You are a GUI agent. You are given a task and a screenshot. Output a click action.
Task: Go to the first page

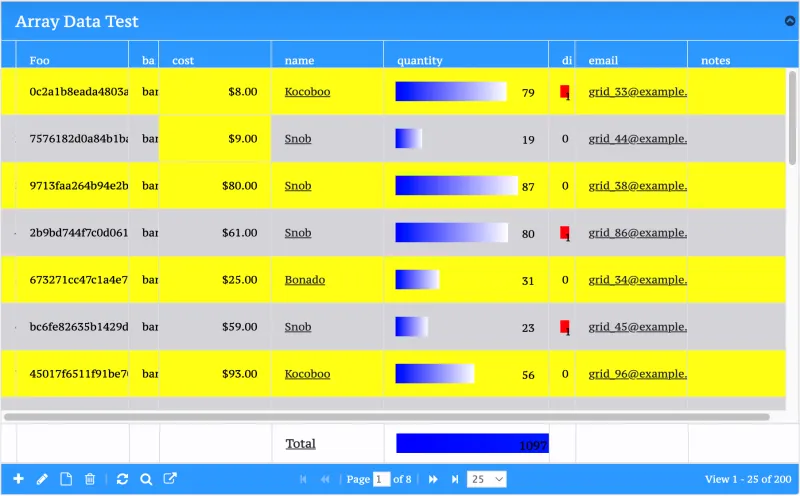click(x=303, y=479)
